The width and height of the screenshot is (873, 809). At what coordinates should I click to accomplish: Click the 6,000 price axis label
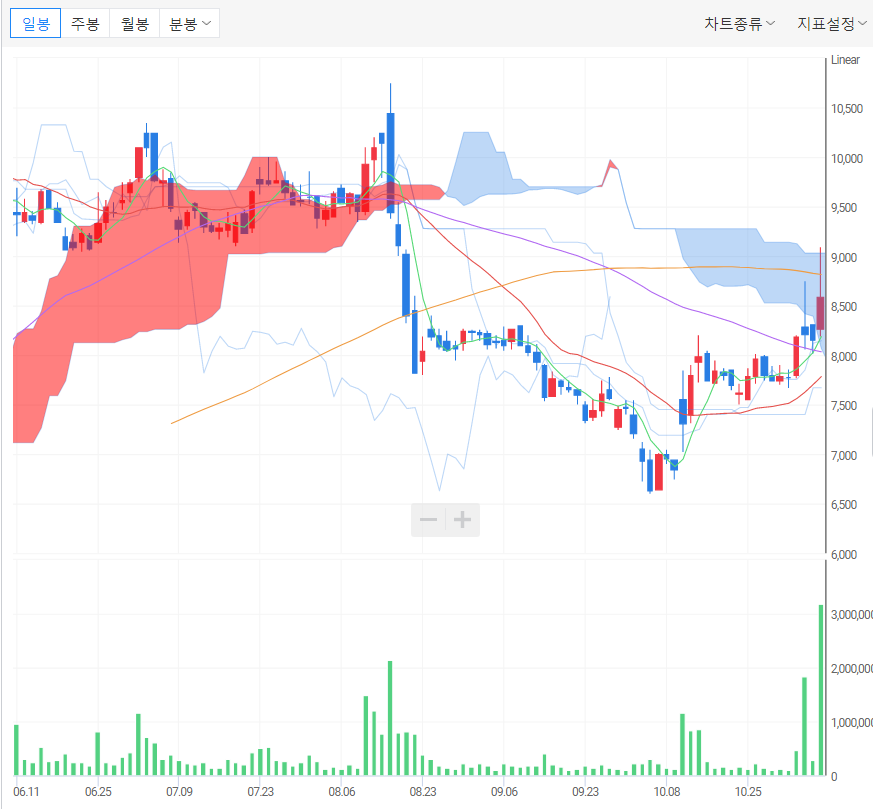pyautogui.click(x=844, y=555)
